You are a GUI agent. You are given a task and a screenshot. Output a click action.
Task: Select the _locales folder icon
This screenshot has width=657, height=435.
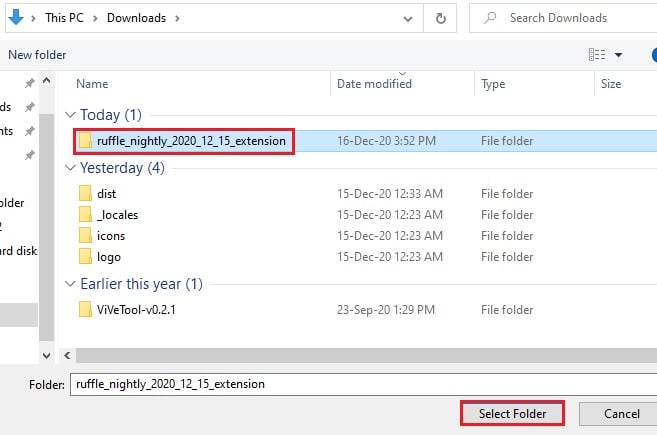point(85,214)
